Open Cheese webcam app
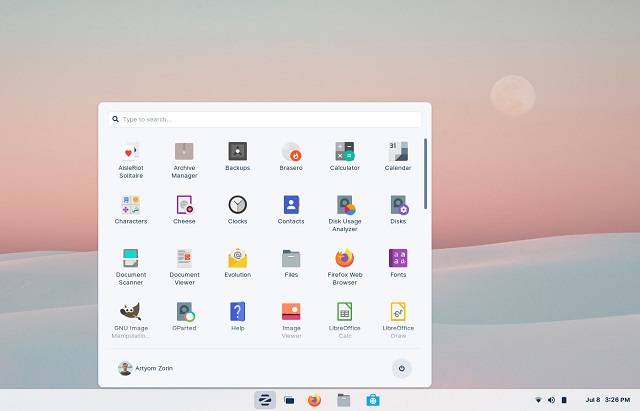This screenshot has height=411, width=640. [184, 210]
